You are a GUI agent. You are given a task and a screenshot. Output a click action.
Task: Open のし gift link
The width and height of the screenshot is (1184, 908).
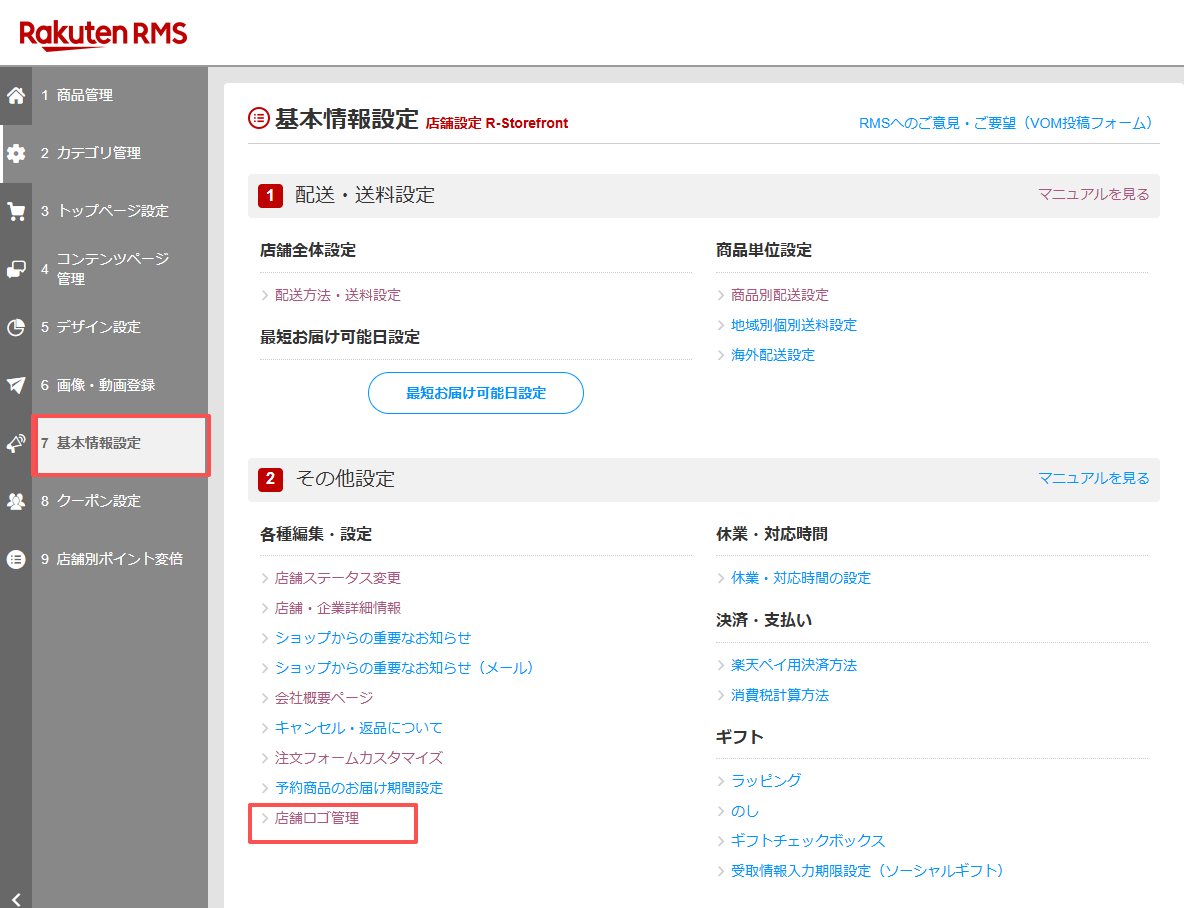point(745,811)
